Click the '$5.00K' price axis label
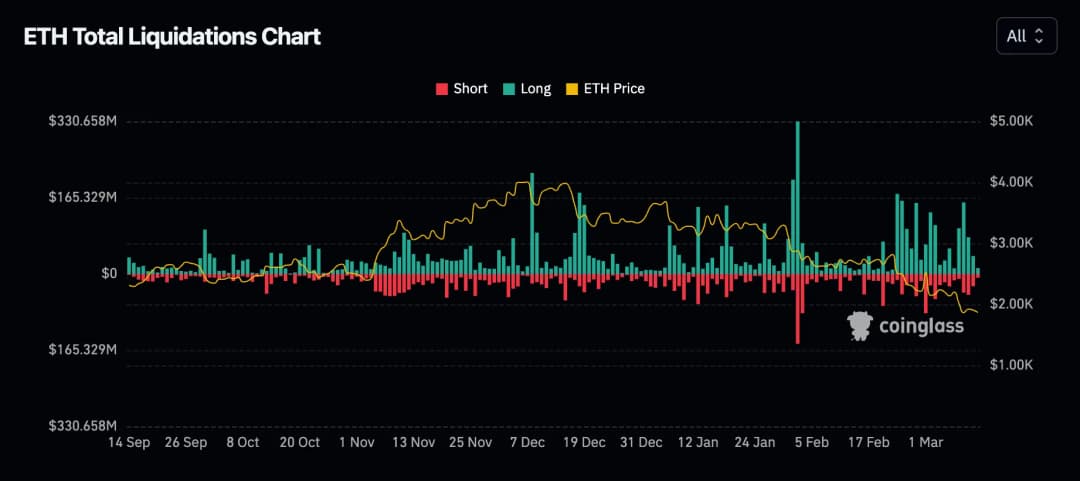This screenshot has width=1080, height=481. 1010,121
